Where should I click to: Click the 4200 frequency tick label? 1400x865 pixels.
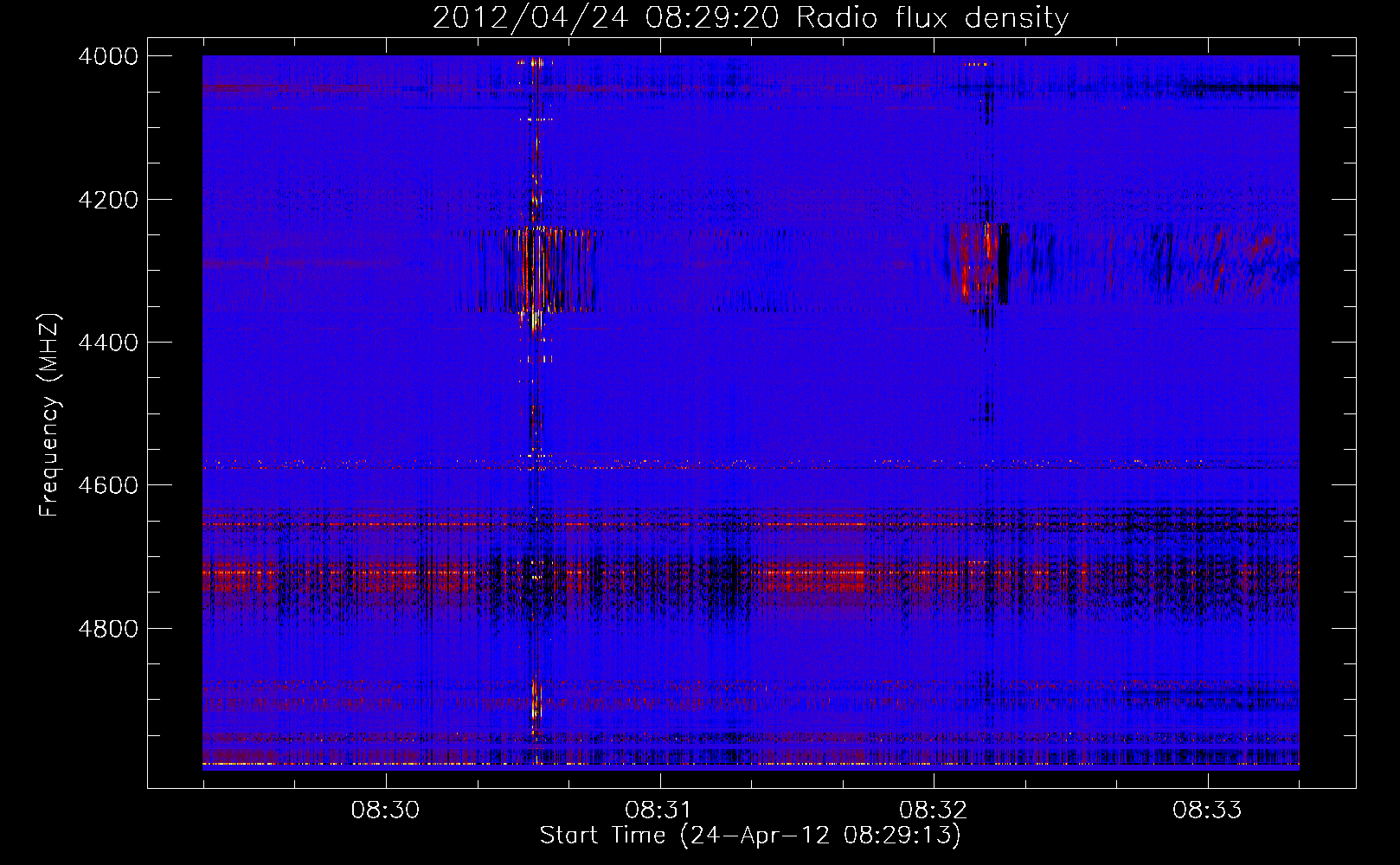tap(108, 200)
